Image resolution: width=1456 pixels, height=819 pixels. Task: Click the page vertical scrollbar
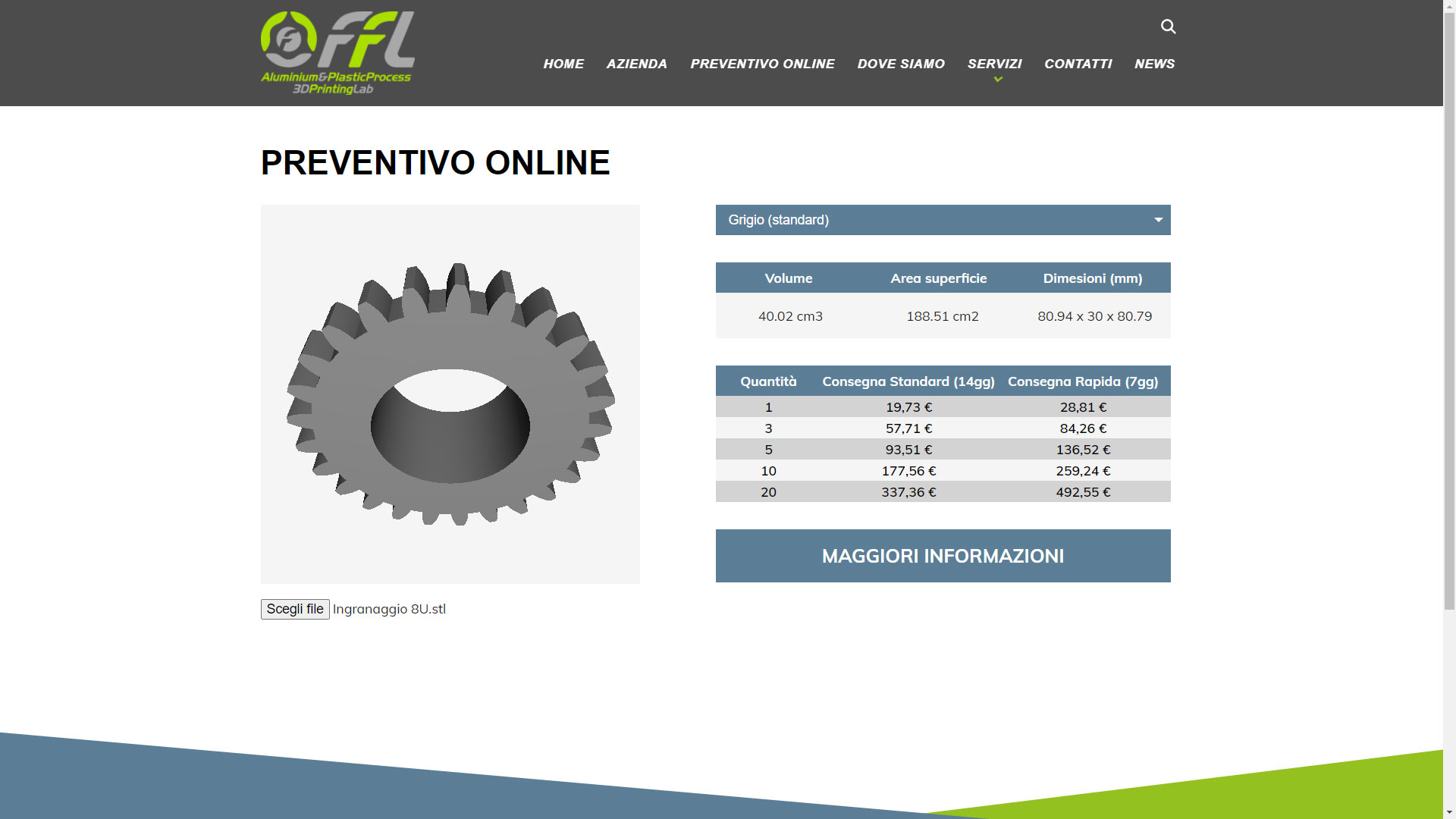point(1449,303)
